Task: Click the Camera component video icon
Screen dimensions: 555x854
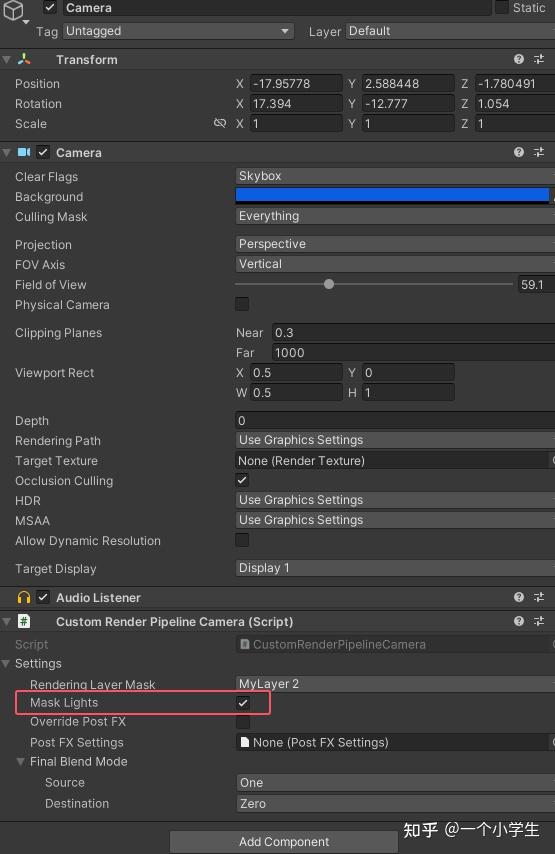Action: 24,152
